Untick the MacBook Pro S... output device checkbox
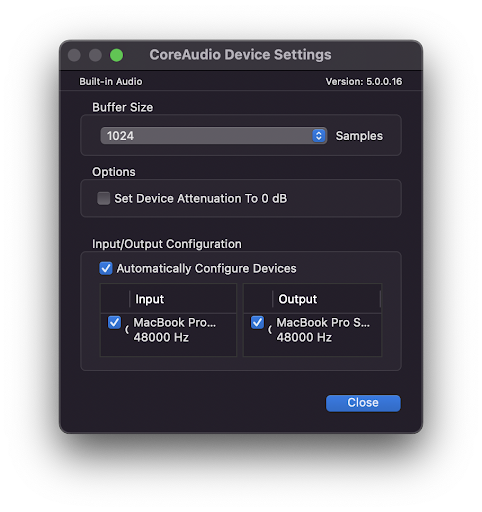The width and height of the screenshot is (482, 512). pyautogui.click(x=257, y=322)
